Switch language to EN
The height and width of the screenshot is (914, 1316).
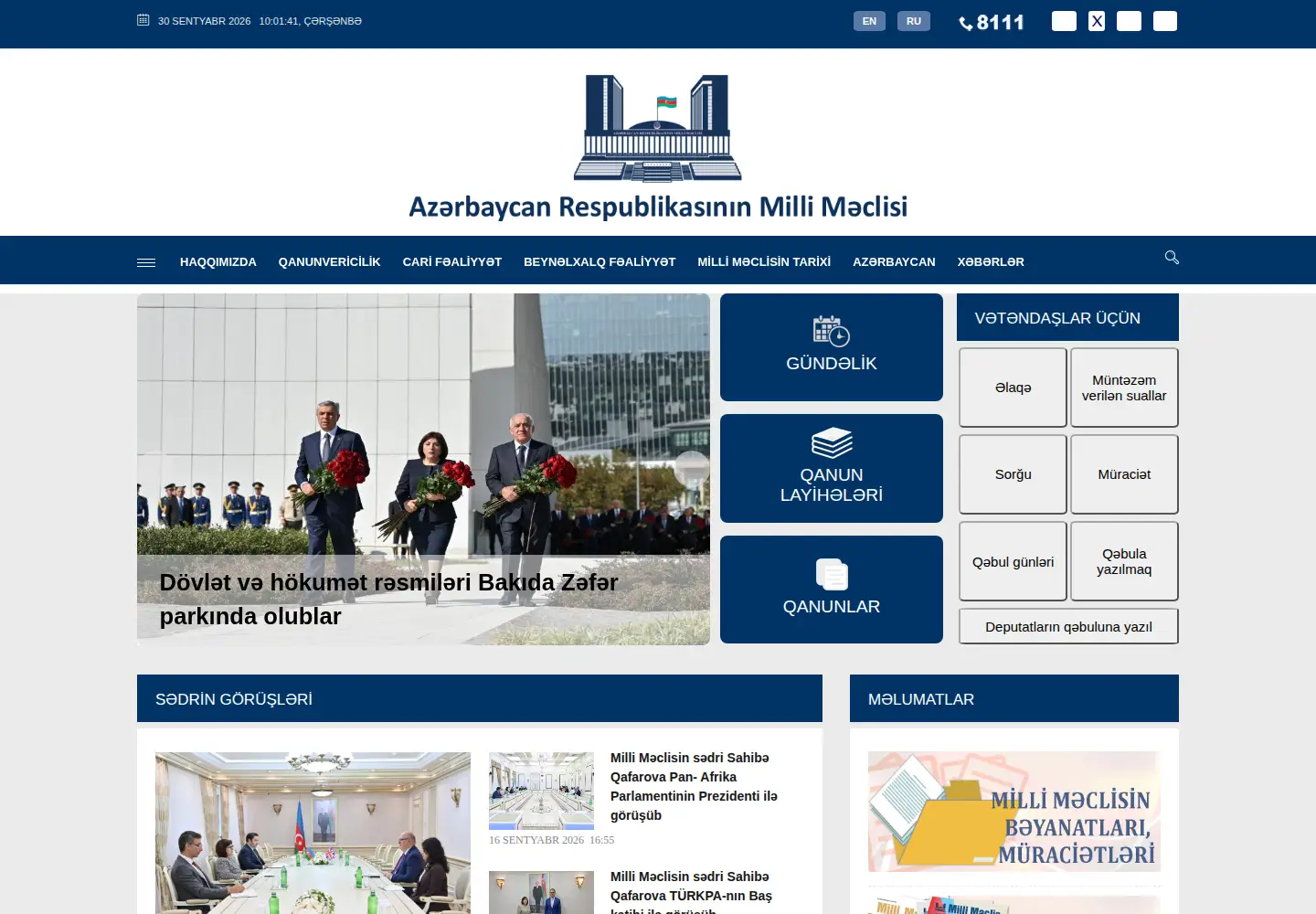[869, 21]
